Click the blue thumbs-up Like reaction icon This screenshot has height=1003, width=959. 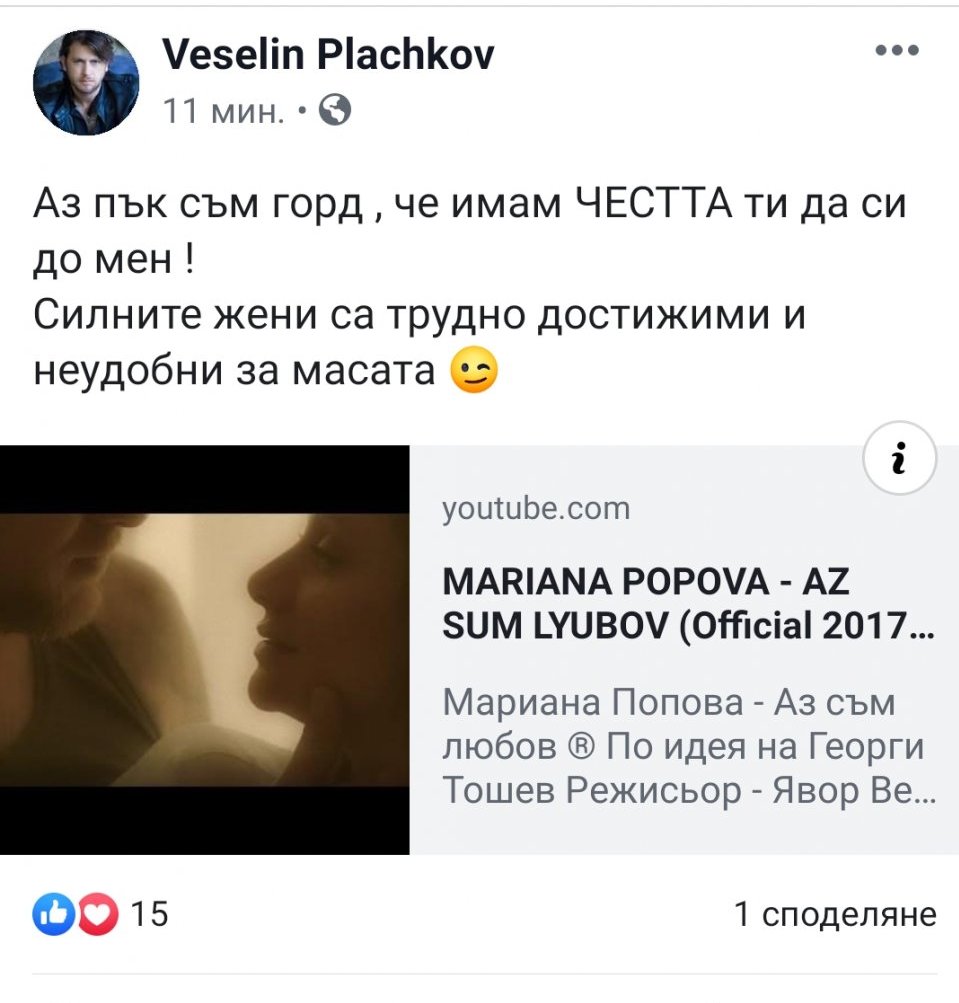54,913
